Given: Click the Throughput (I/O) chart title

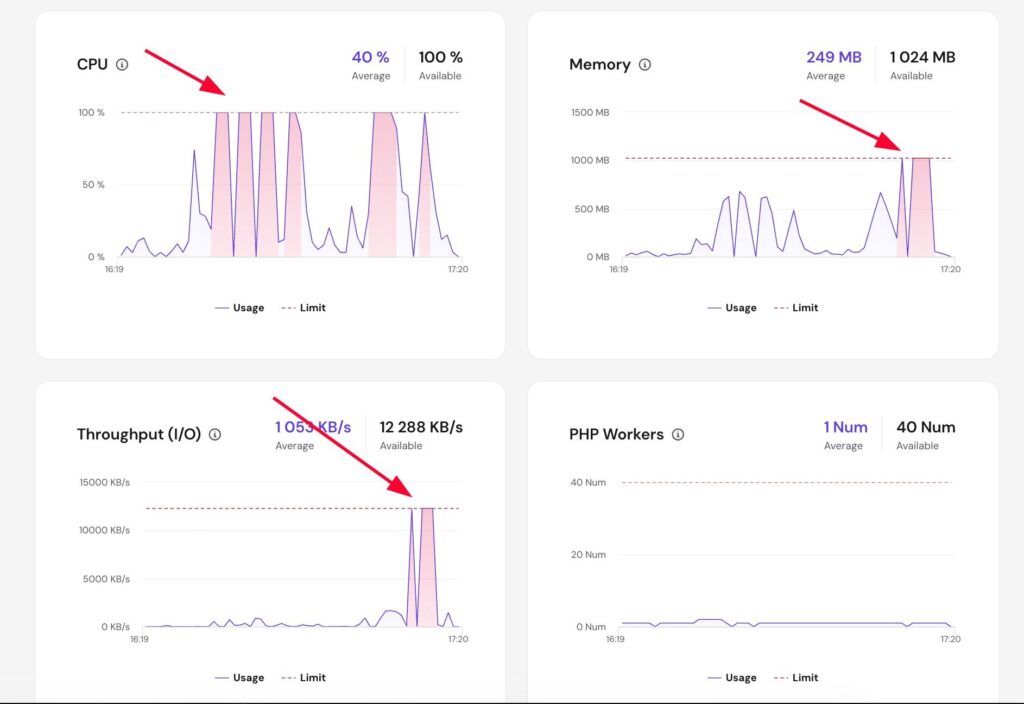Looking at the screenshot, I should click(x=139, y=435).
